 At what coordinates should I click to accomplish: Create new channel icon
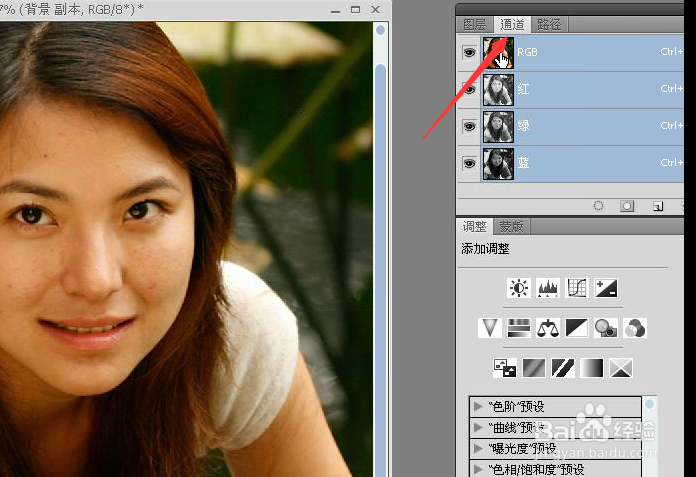point(658,206)
